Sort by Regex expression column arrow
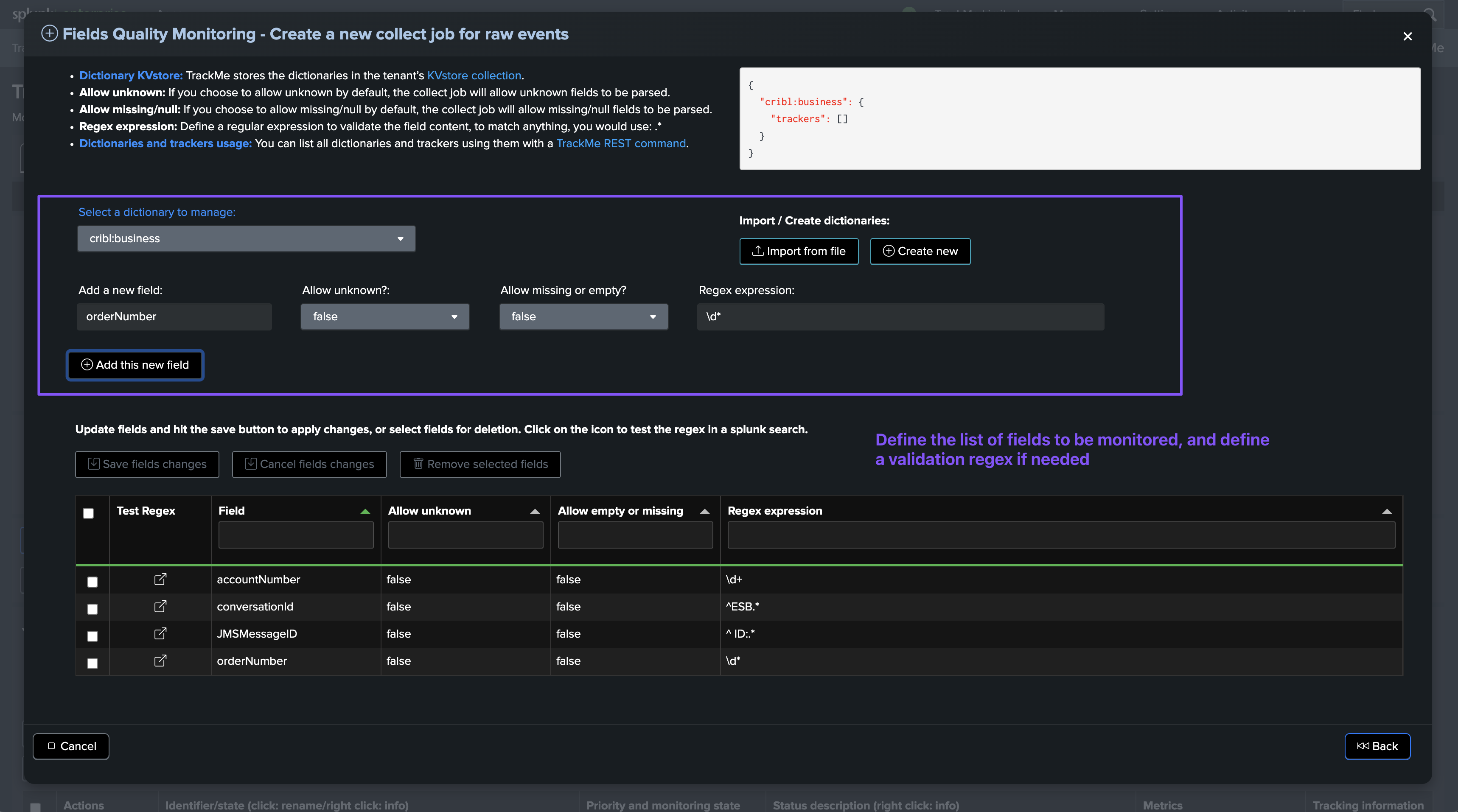 click(1387, 512)
